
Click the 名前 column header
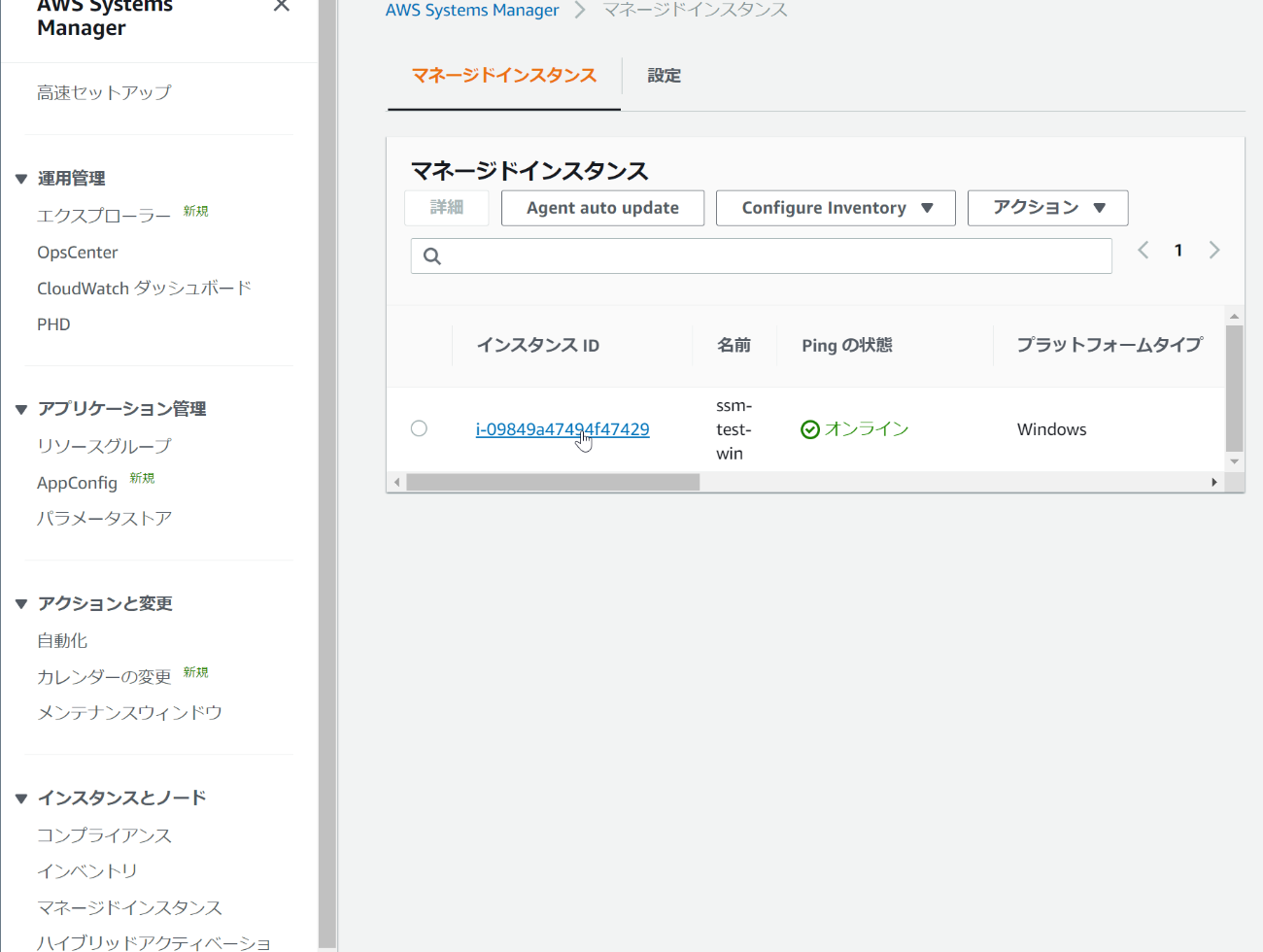[734, 346]
